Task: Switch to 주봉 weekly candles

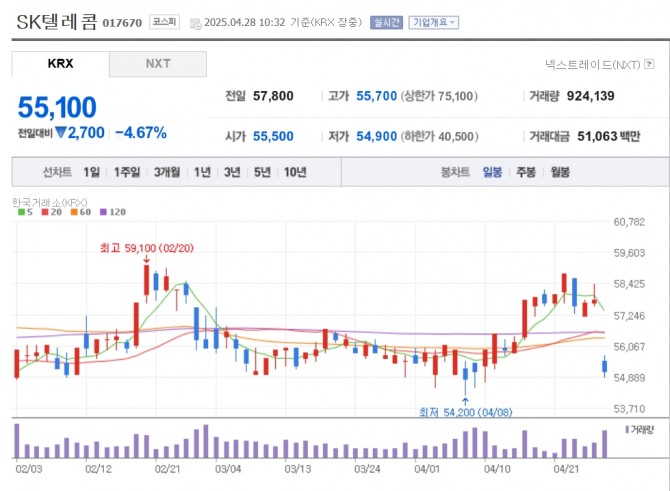Action: pyautogui.click(x=526, y=172)
